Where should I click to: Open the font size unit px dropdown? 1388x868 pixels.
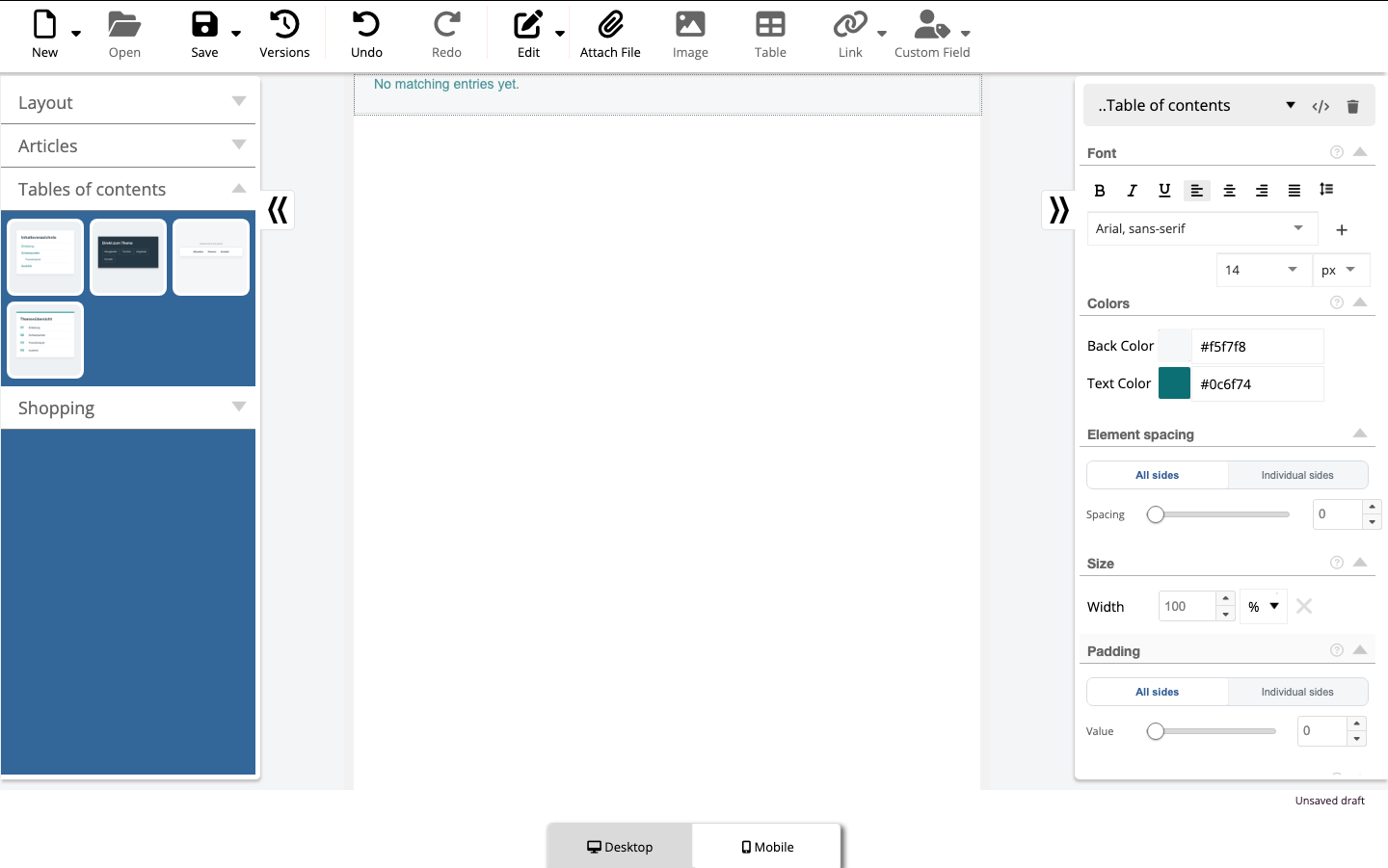pyautogui.click(x=1340, y=270)
